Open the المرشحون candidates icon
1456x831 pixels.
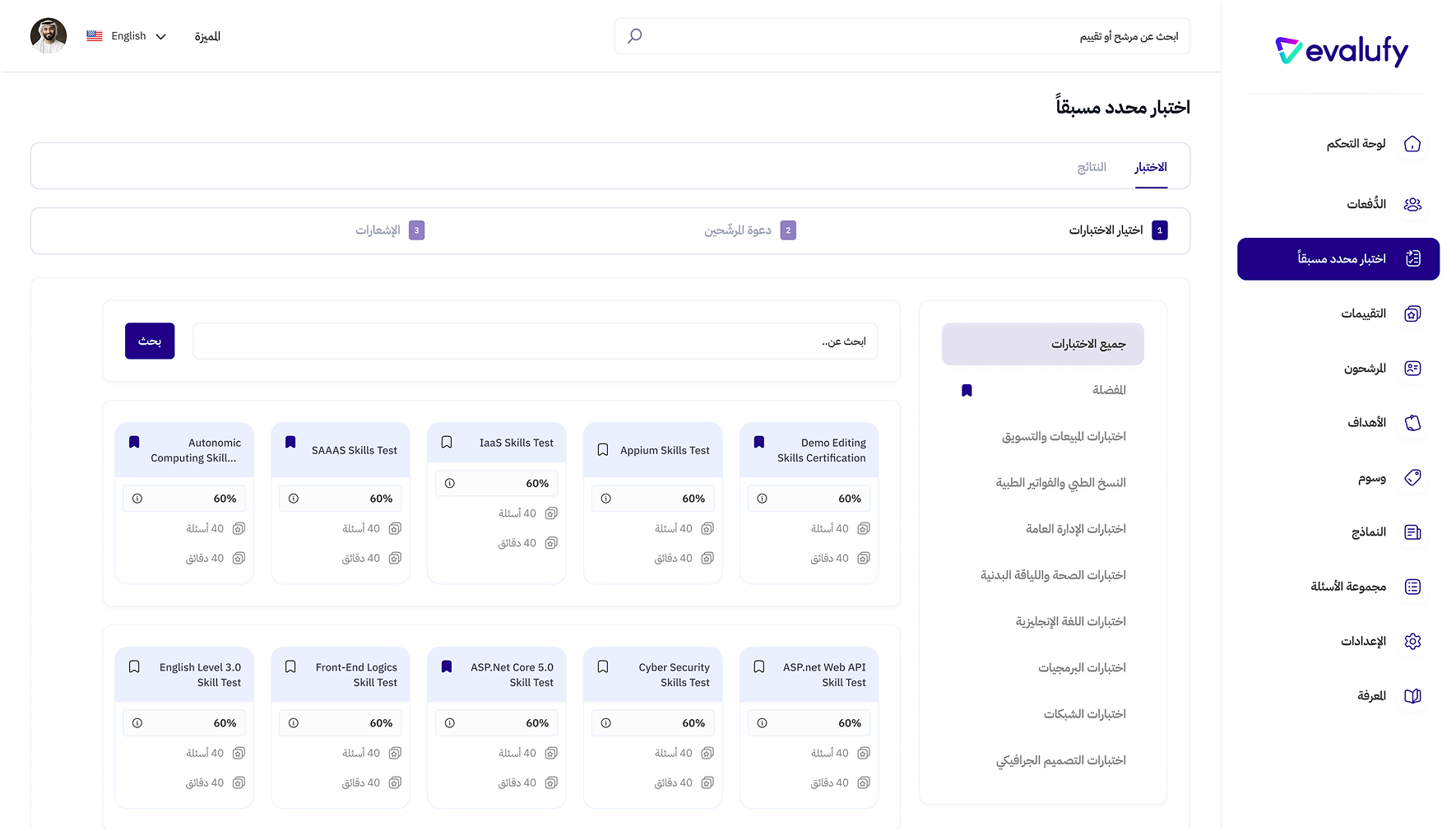click(x=1413, y=368)
